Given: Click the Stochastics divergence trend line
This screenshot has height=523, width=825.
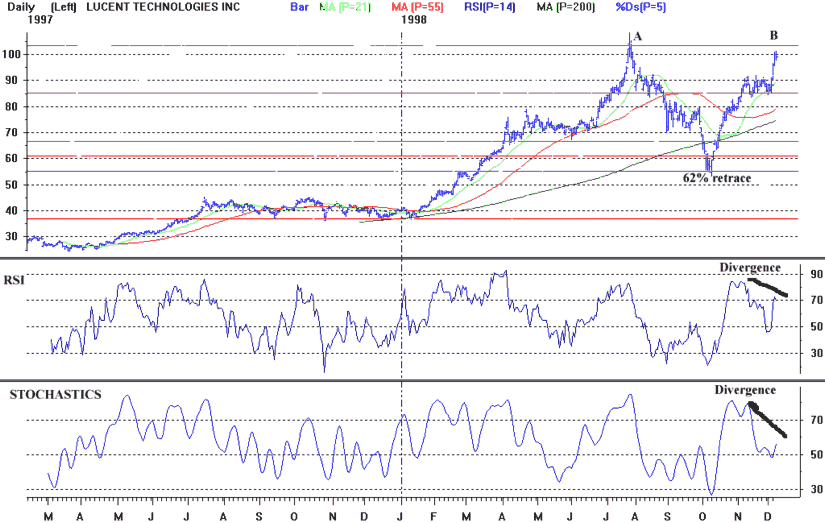Looking at the screenshot, I should 767,419.
